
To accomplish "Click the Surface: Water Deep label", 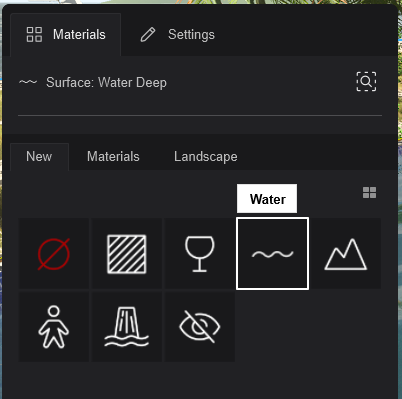I will click(106, 82).
